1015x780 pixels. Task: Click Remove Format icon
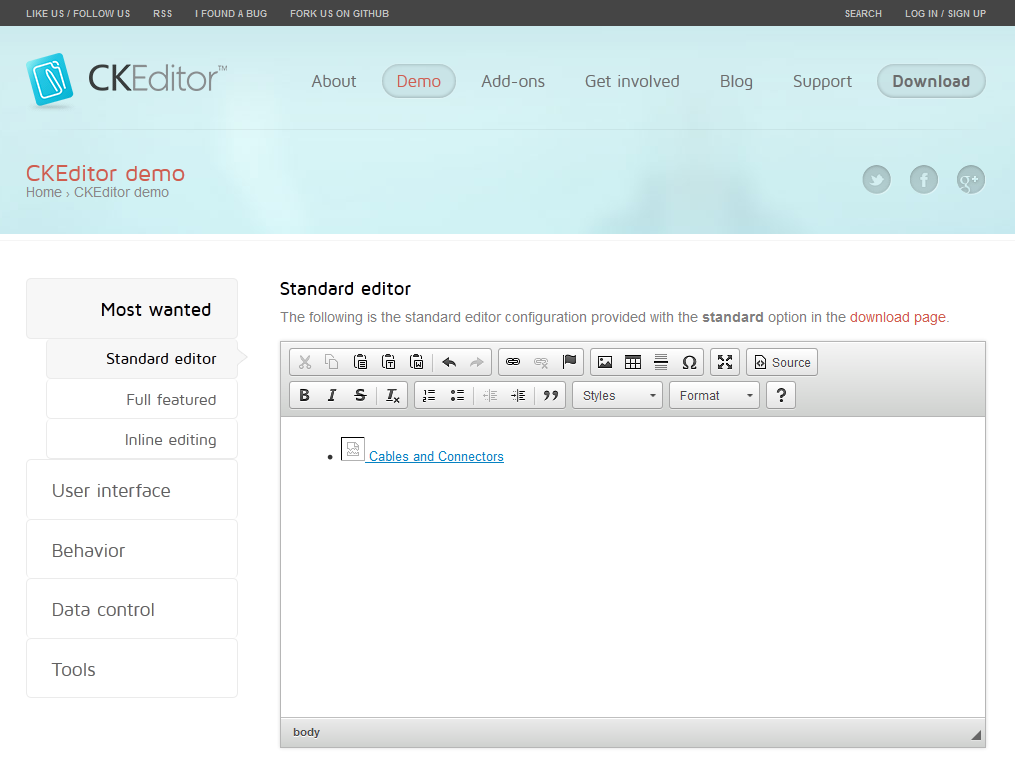click(392, 396)
